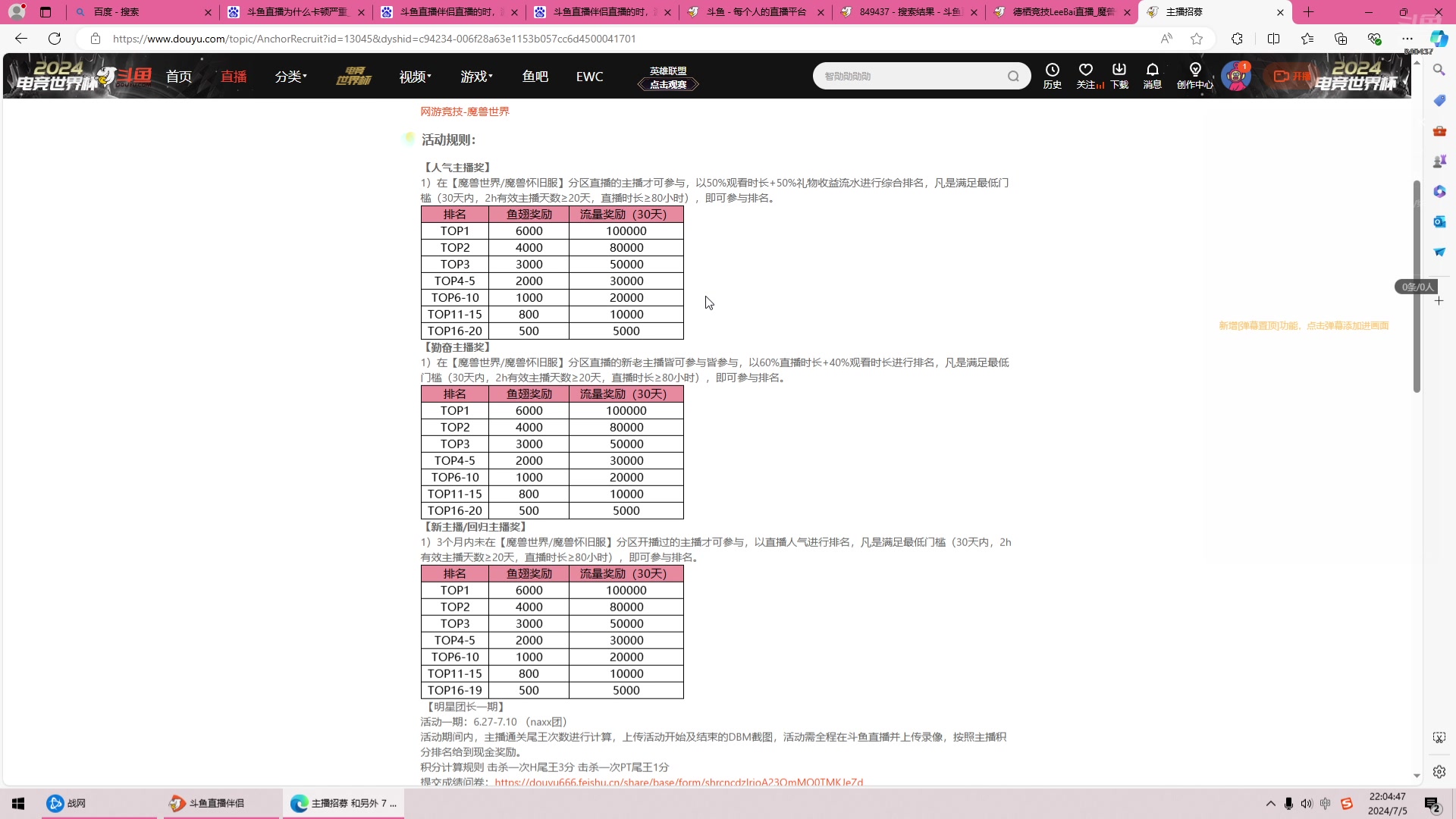
Task: Click the 网游竞技-魔兽世界 link
Action: coord(465,111)
